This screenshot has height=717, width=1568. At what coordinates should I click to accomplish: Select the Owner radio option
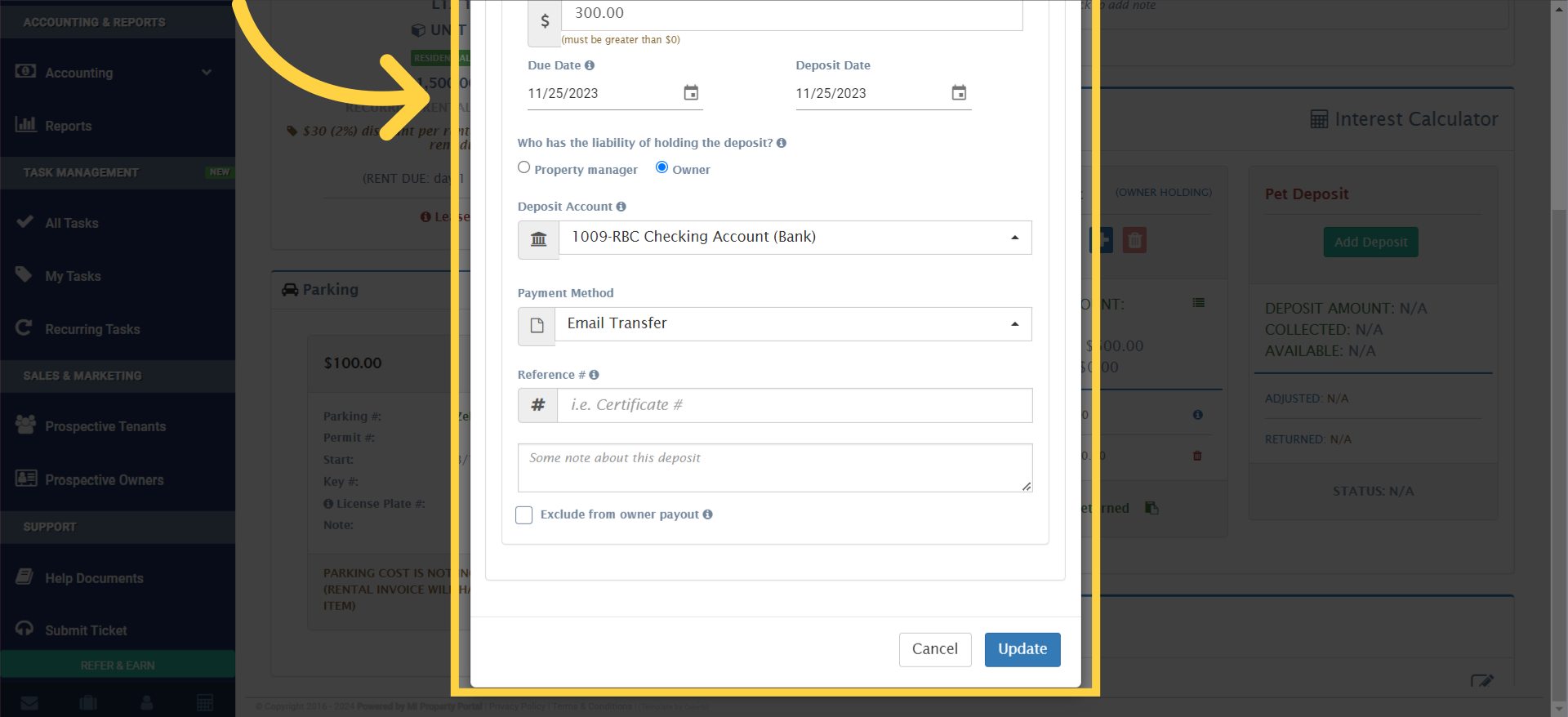[661, 167]
